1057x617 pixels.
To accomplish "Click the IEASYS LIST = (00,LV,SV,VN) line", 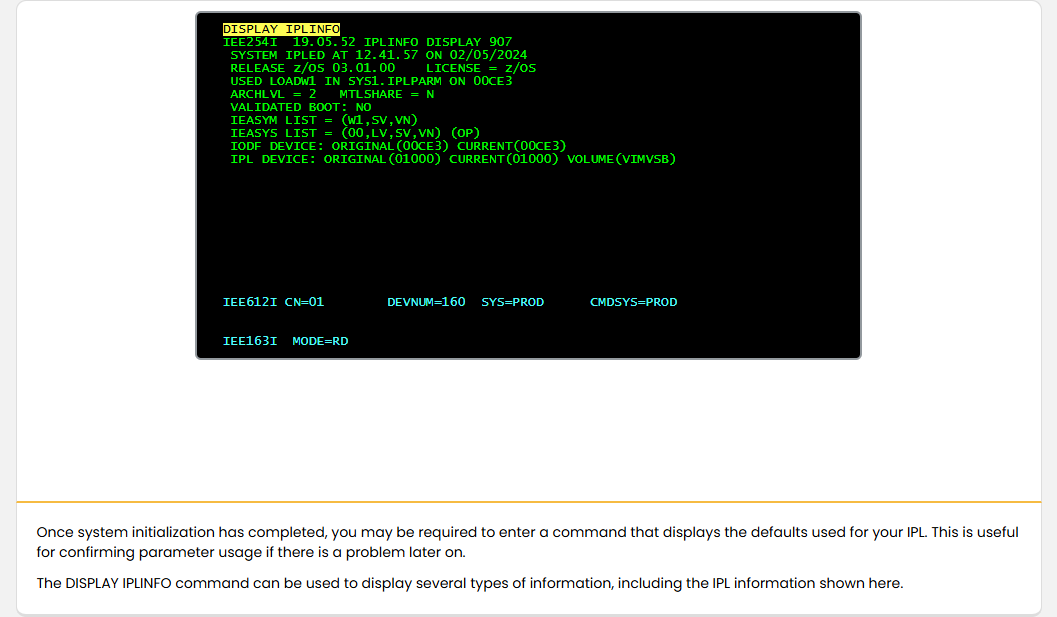I will point(355,133).
